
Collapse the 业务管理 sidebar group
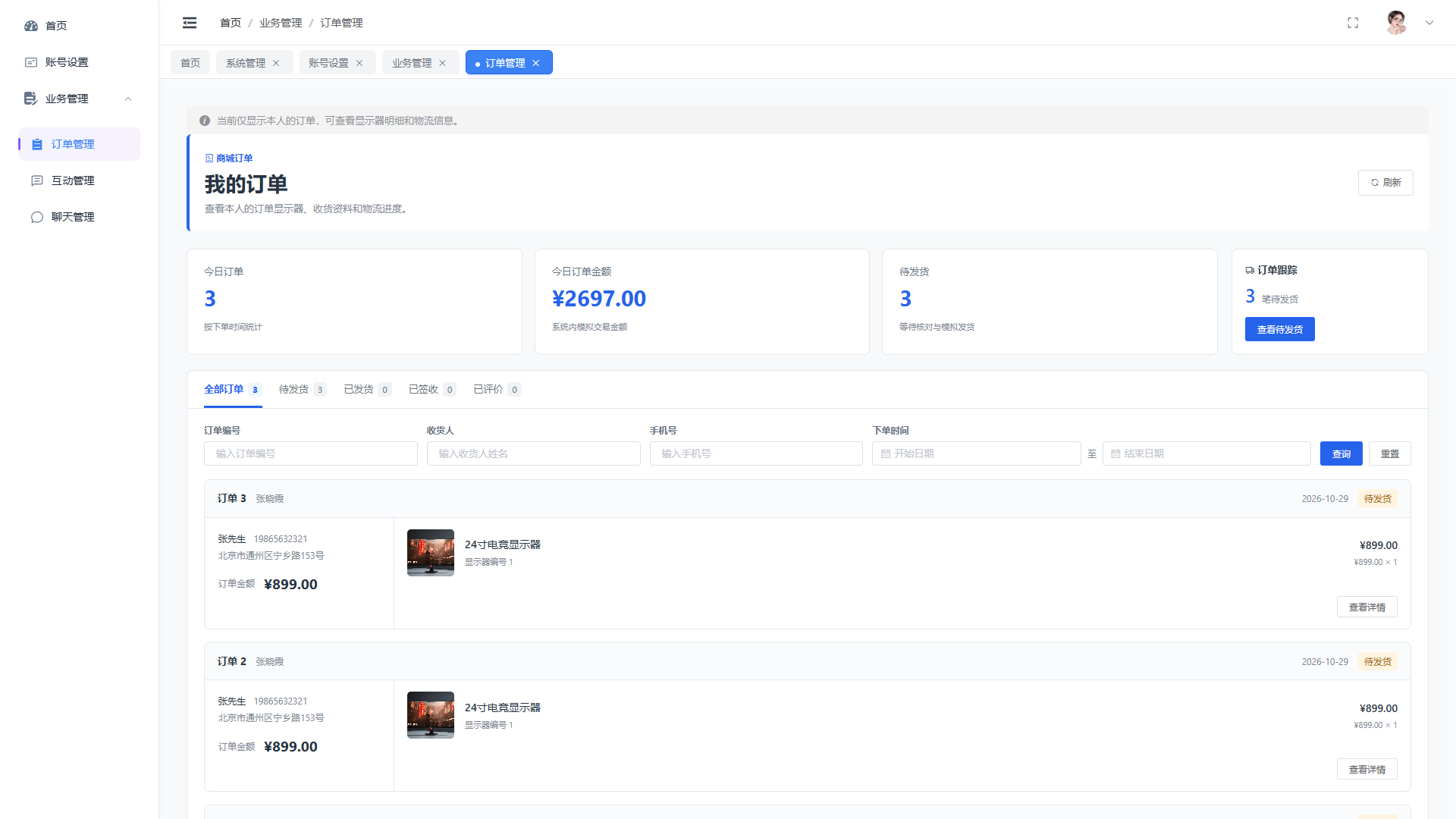[128, 99]
